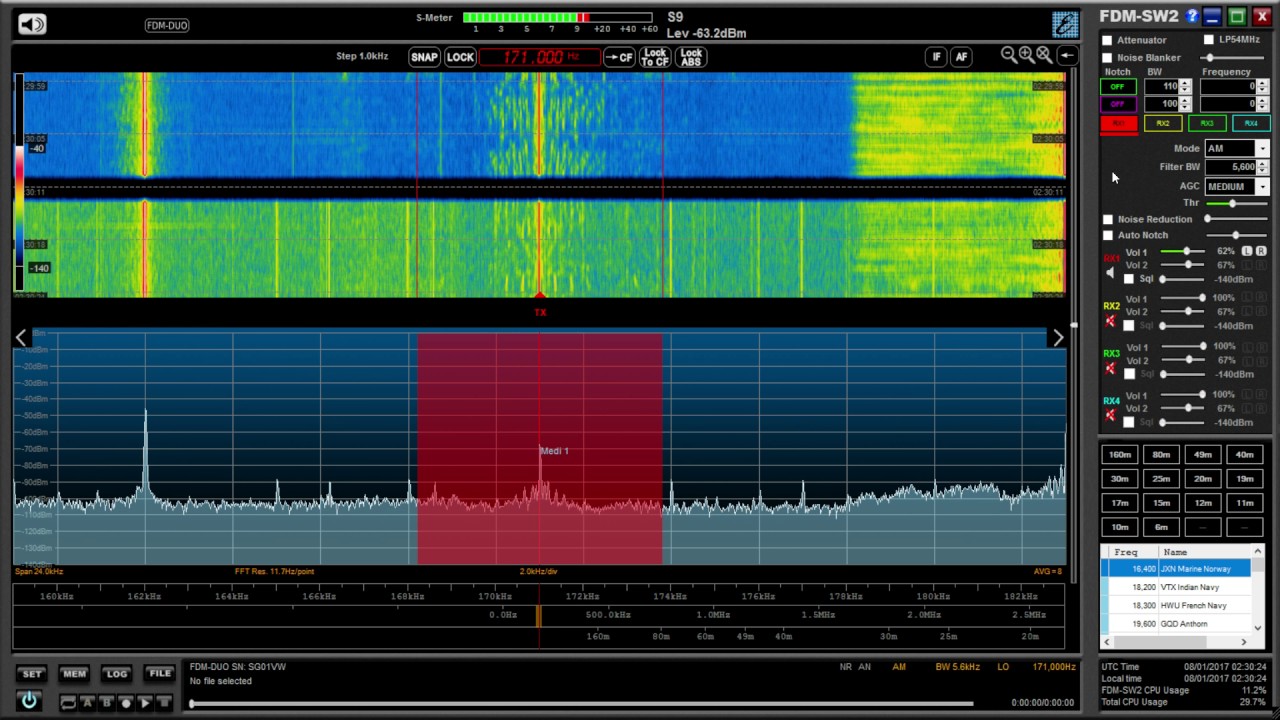Unmute the RX3 speaker icon
The width and height of the screenshot is (1280, 720).
point(1110,369)
